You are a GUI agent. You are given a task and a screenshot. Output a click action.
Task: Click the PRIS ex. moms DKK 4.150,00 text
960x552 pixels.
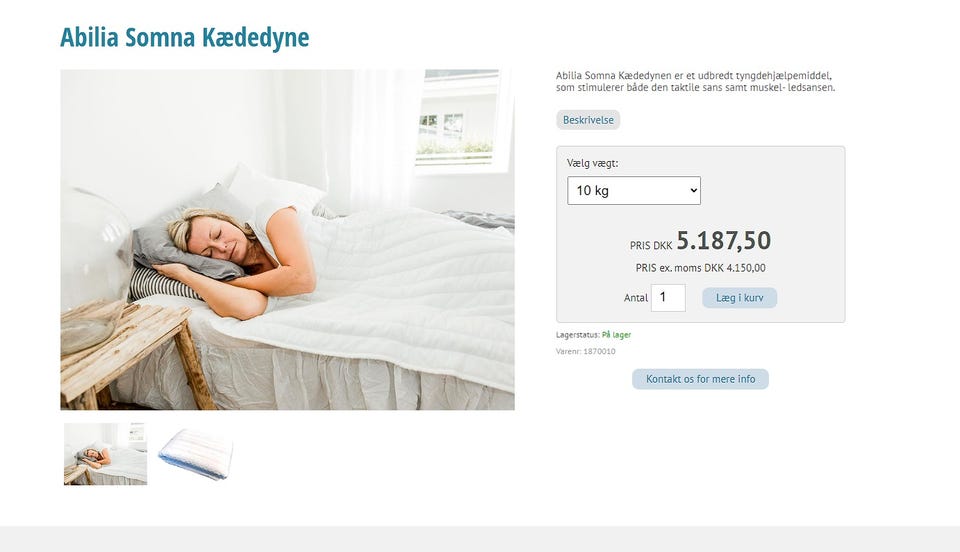point(700,267)
